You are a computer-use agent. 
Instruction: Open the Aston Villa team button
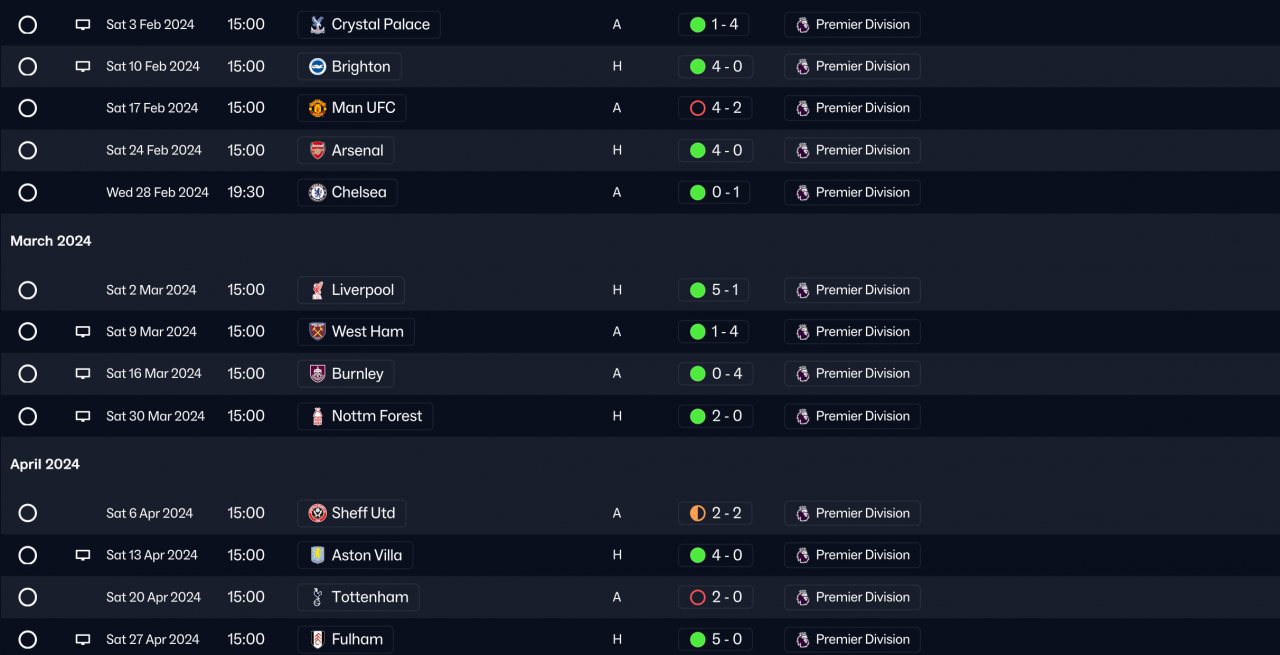355,555
